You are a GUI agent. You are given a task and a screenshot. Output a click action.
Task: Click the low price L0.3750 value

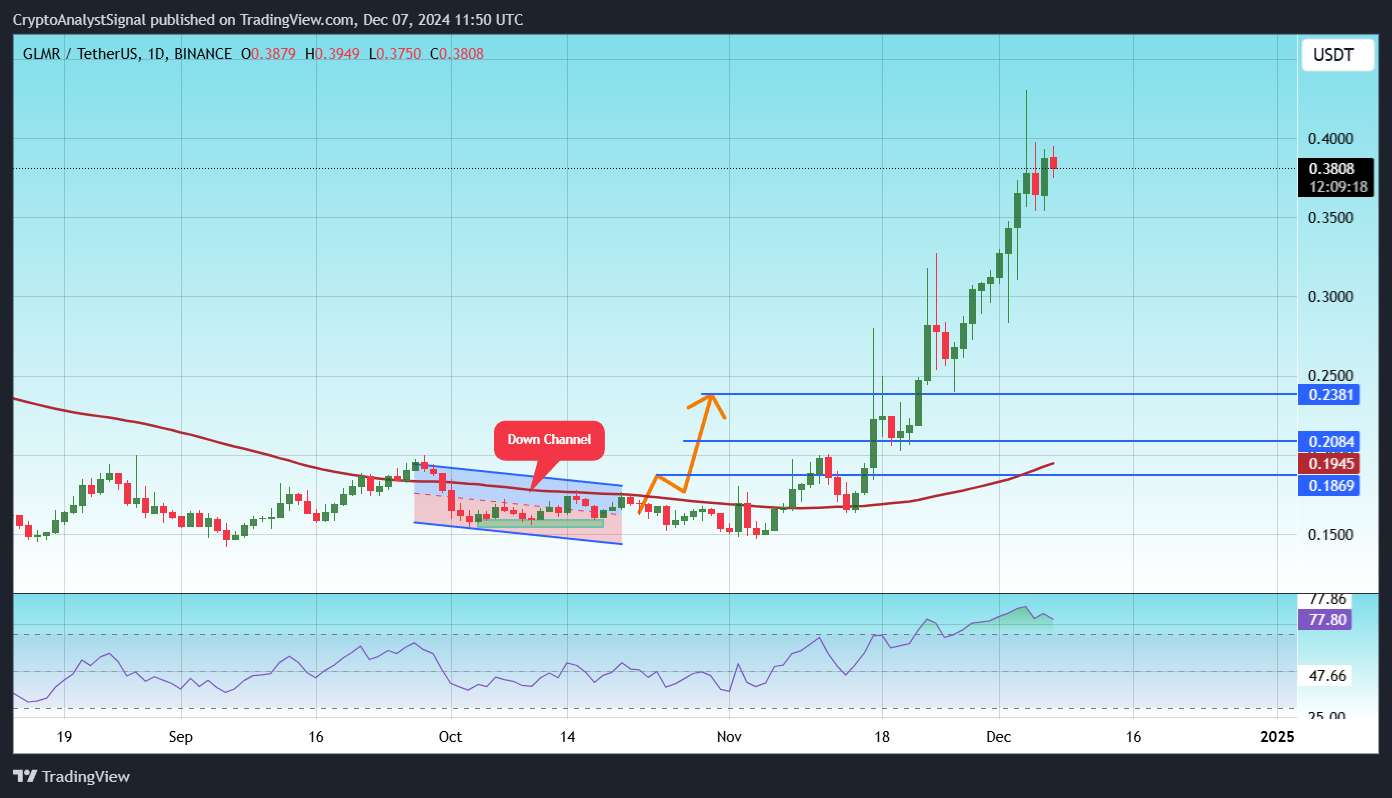click(395, 53)
